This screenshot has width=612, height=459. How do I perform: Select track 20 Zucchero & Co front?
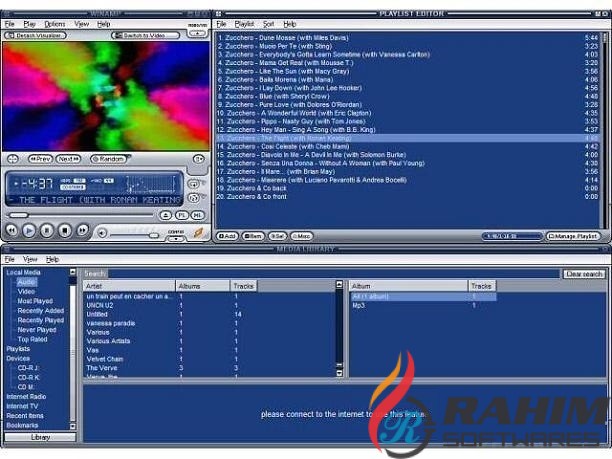(x=407, y=197)
